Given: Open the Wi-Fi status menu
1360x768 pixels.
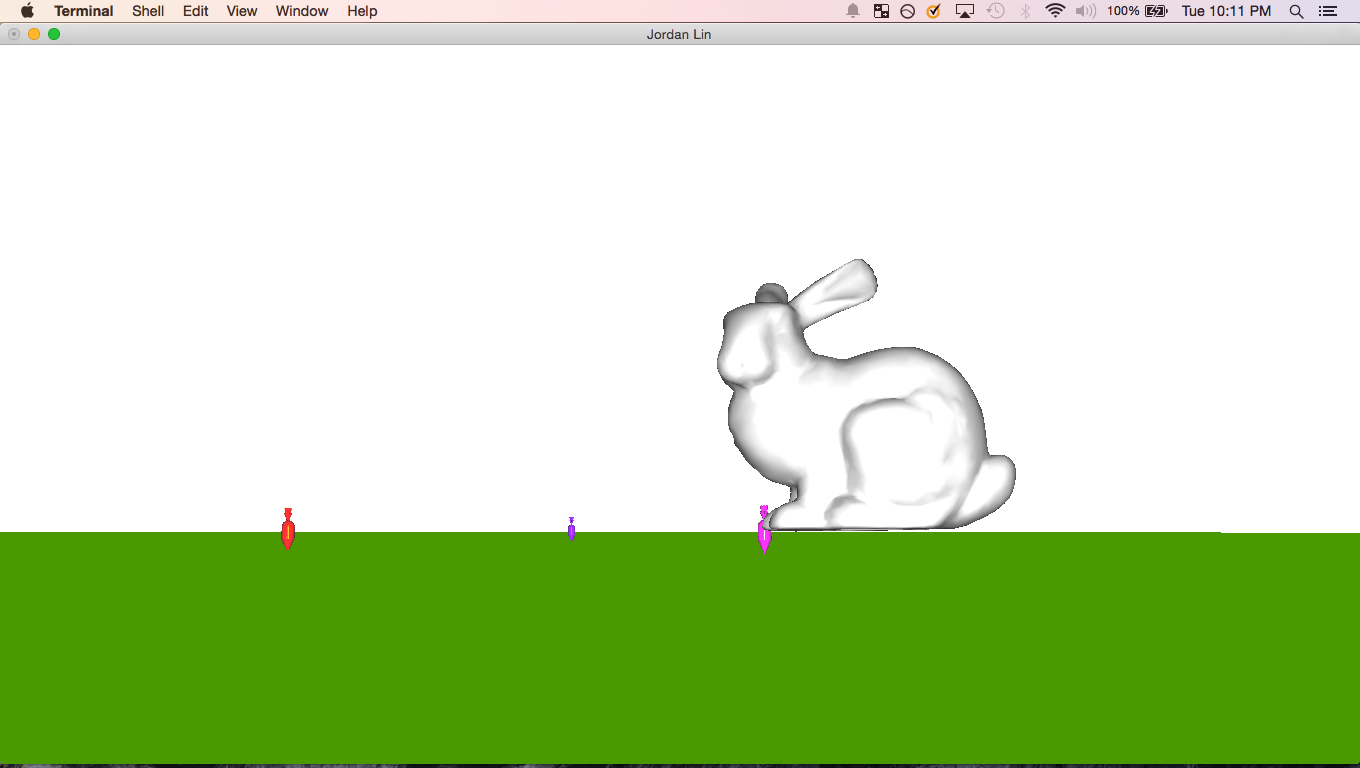Looking at the screenshot, I should [1055, 11].
